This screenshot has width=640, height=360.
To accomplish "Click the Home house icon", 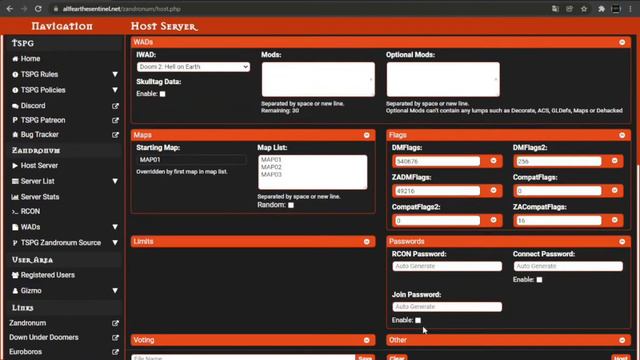I will point(15,59).
